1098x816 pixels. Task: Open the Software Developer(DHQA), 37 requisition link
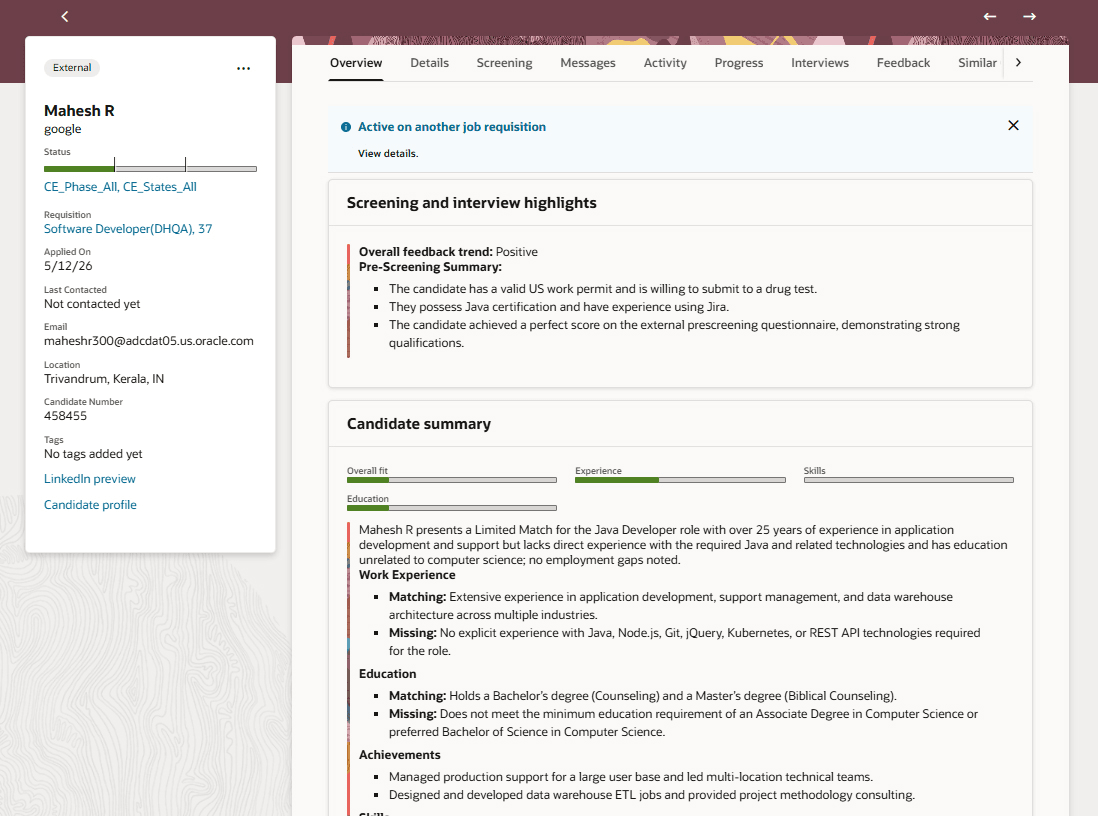128,229
